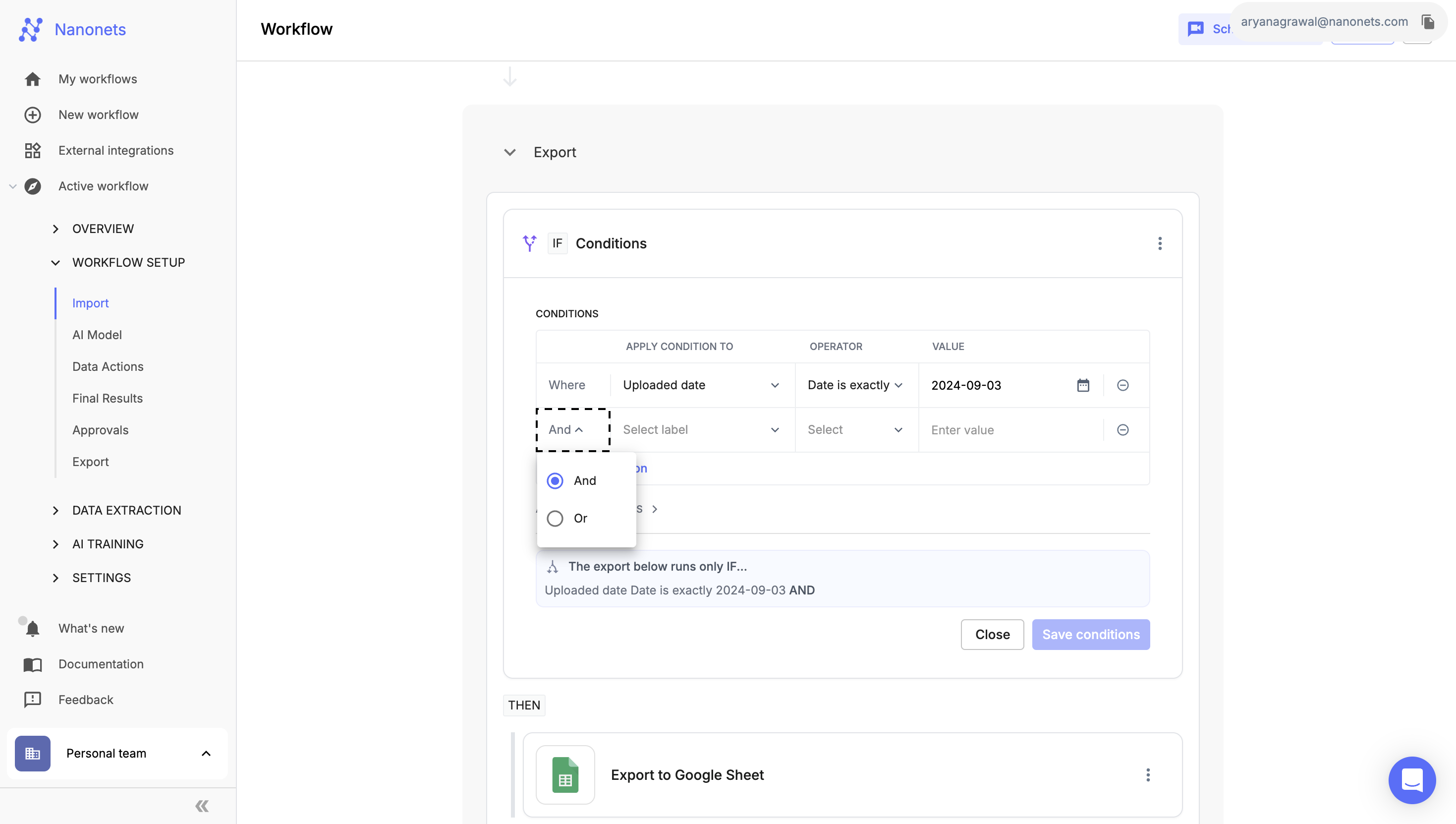1456x824 pixels.
Task: Click Save conditions button
Action: 1091,635
